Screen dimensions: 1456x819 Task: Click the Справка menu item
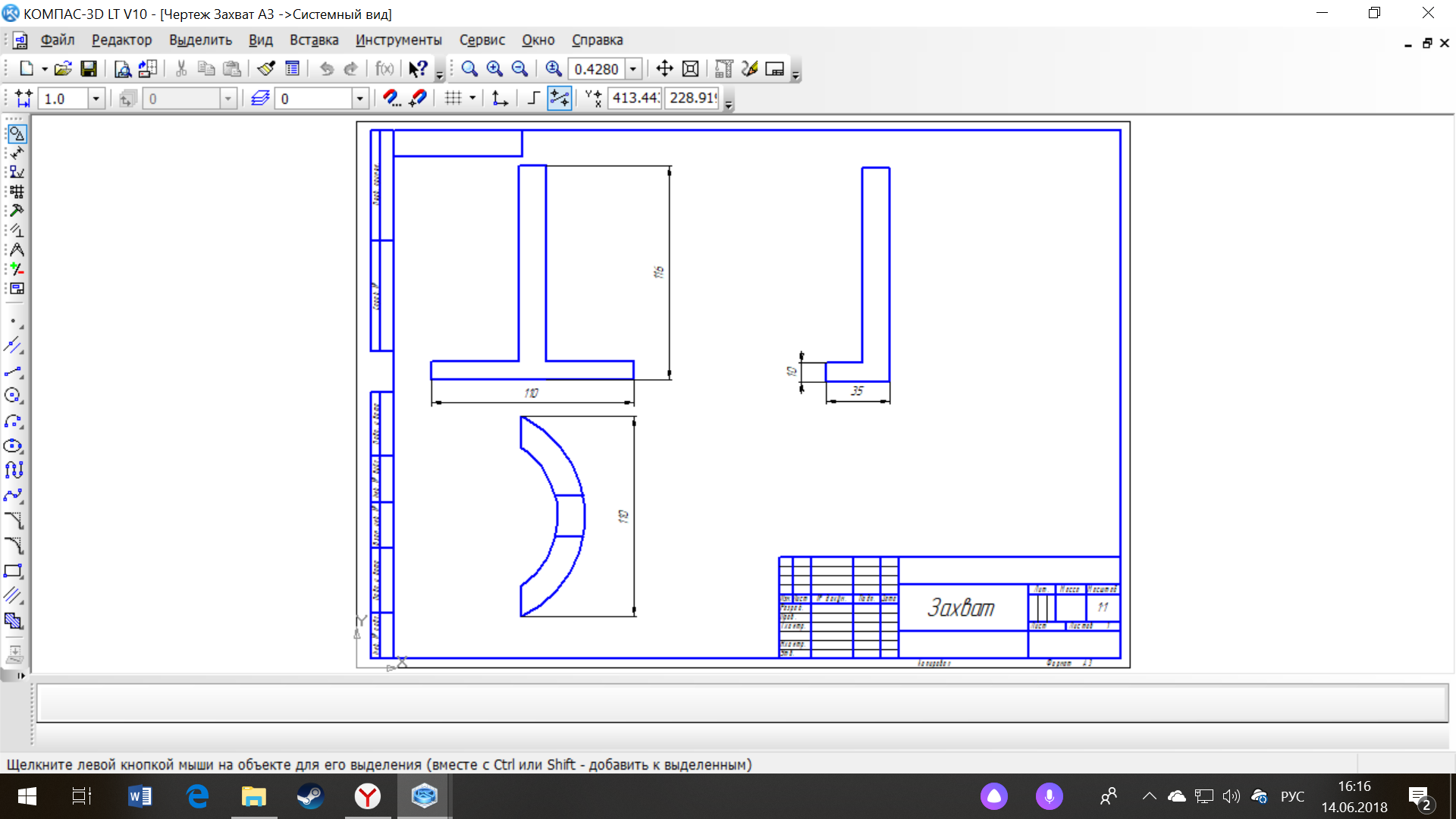[597, 40]
